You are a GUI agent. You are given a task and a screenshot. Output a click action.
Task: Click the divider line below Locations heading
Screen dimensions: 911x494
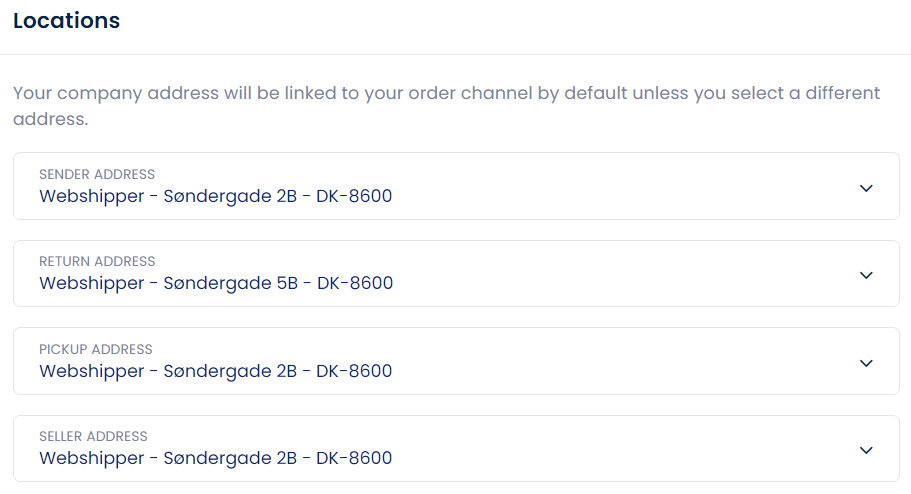click(455, 54)
